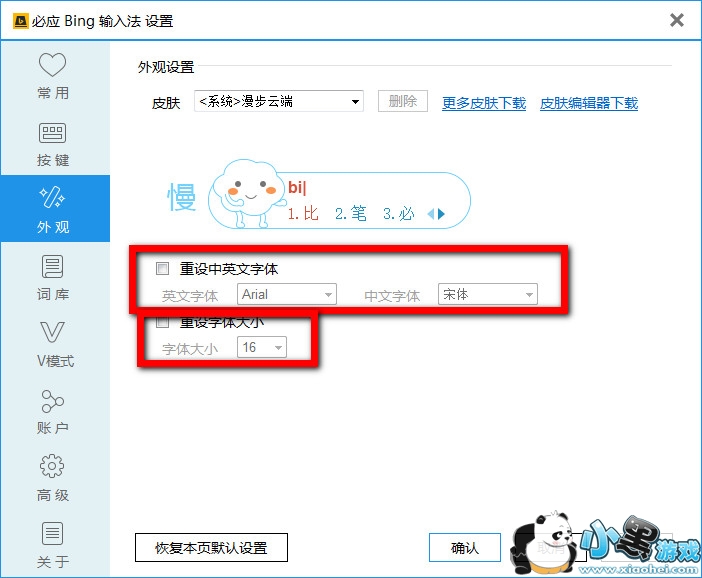Screen dimensions: 702x578
Task: Click the 删除 skin button
Action: click(402, 101)
